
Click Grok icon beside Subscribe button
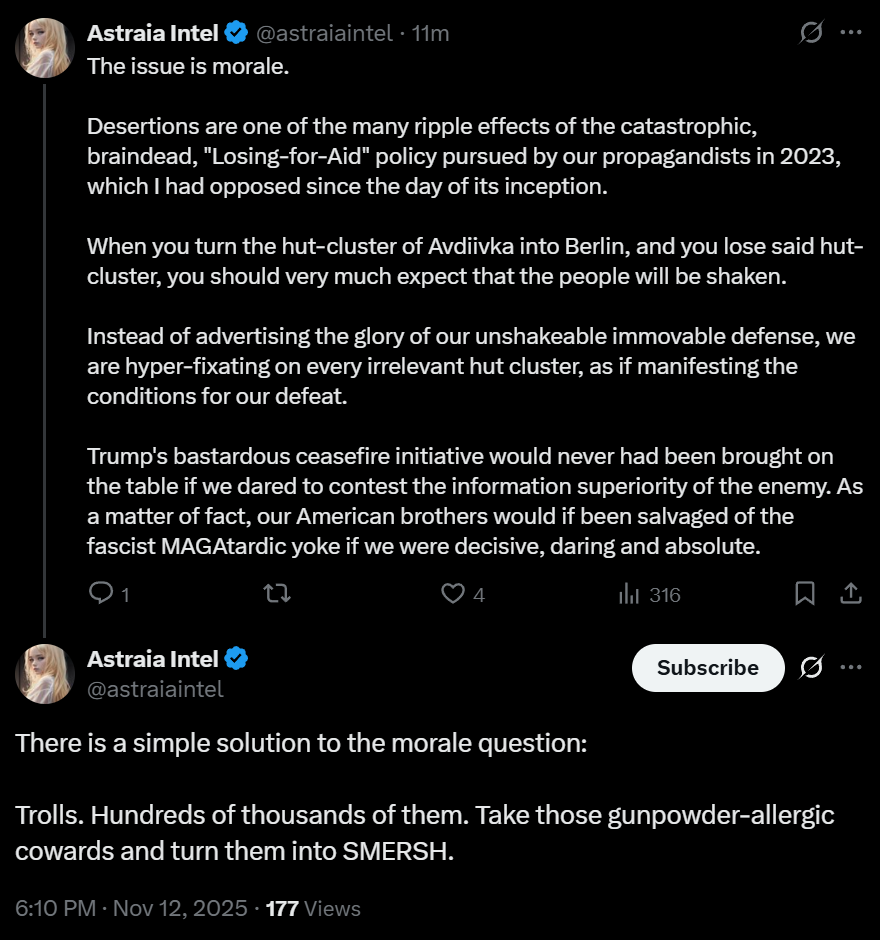[x=811, y=668]
